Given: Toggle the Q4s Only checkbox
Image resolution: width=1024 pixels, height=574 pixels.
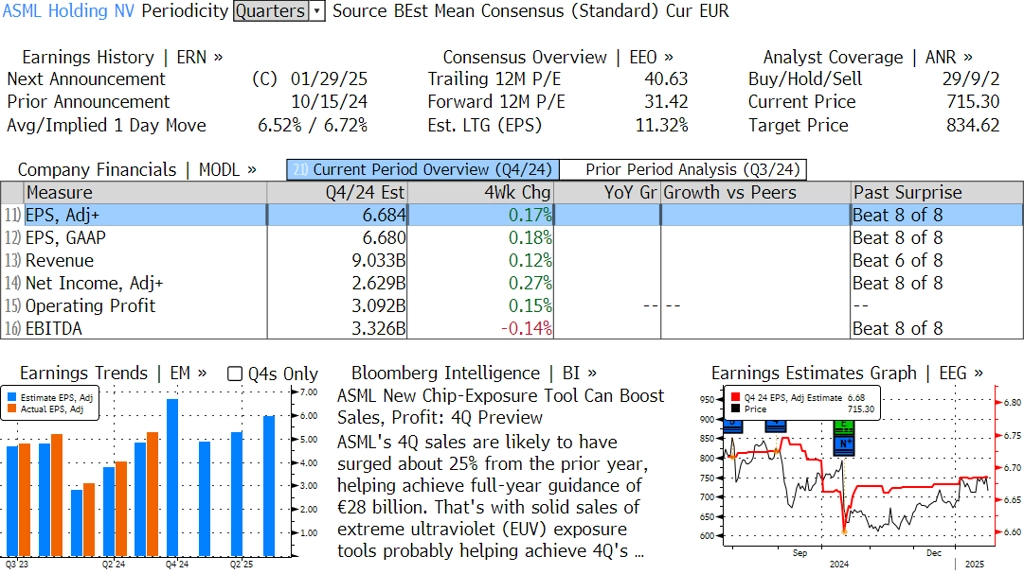Looking at the screenshot, I should [x=234, y=374].
